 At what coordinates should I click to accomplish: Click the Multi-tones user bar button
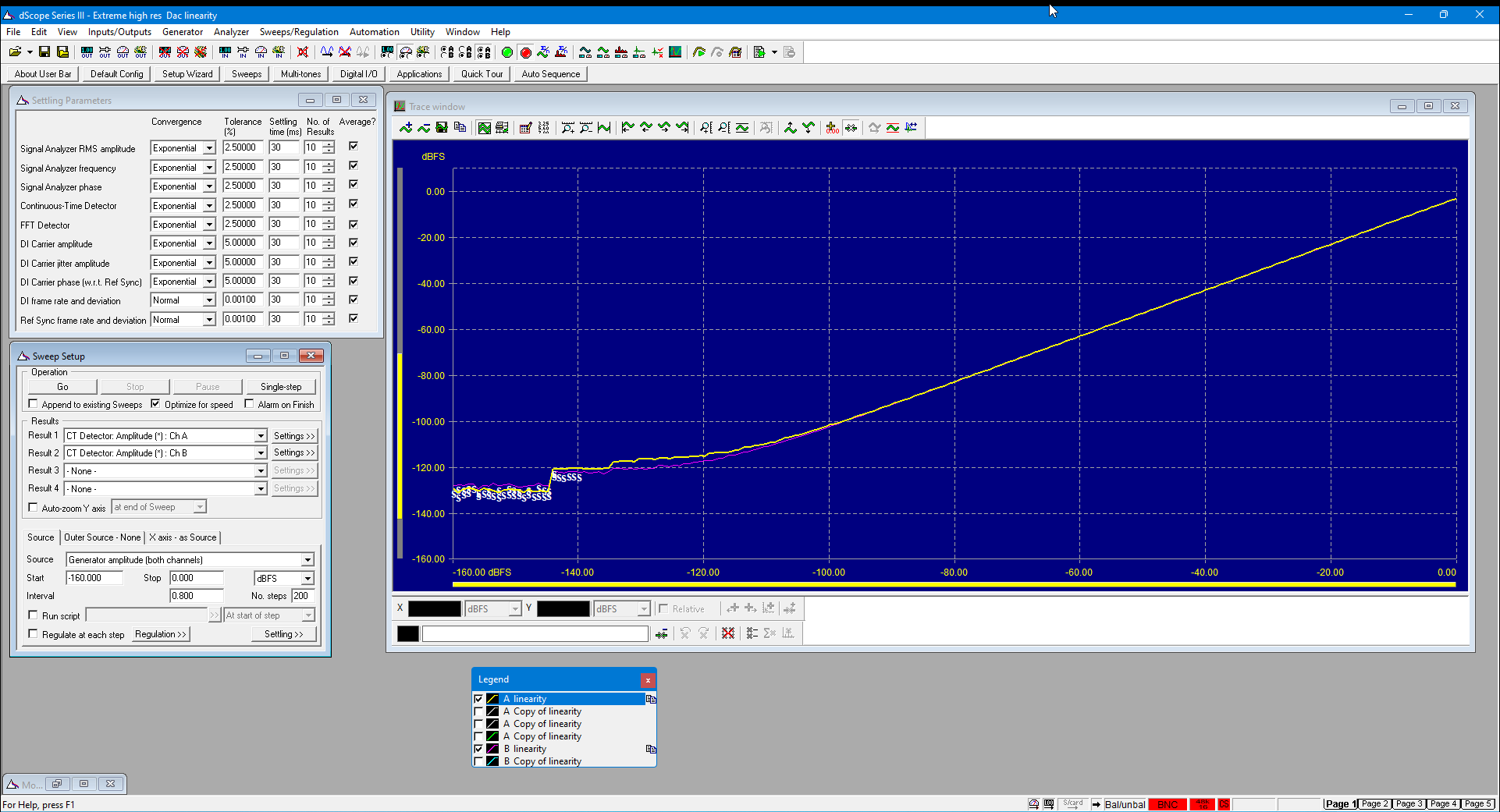(300, 74)
